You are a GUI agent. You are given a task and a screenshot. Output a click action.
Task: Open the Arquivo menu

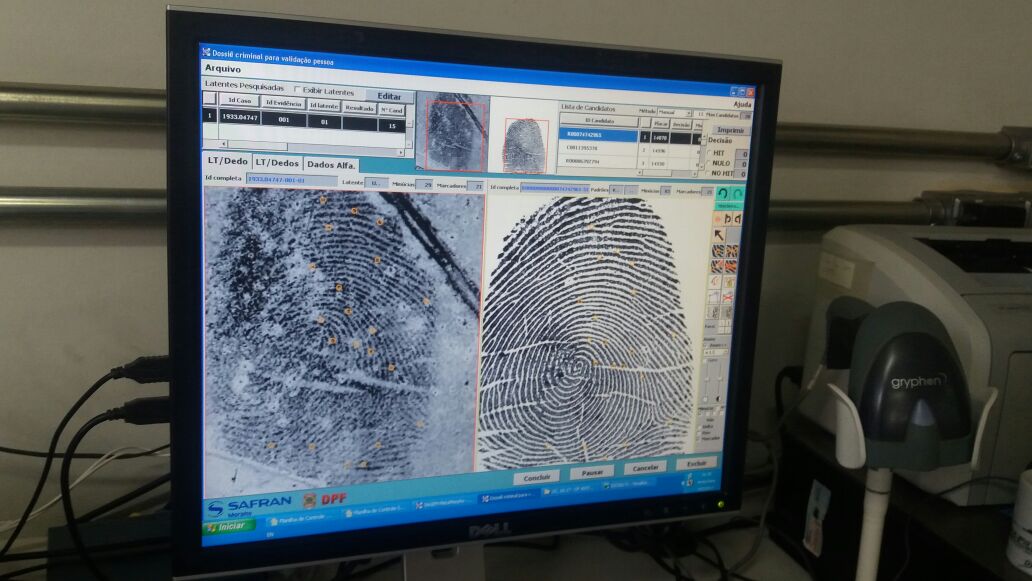point(223,69)
